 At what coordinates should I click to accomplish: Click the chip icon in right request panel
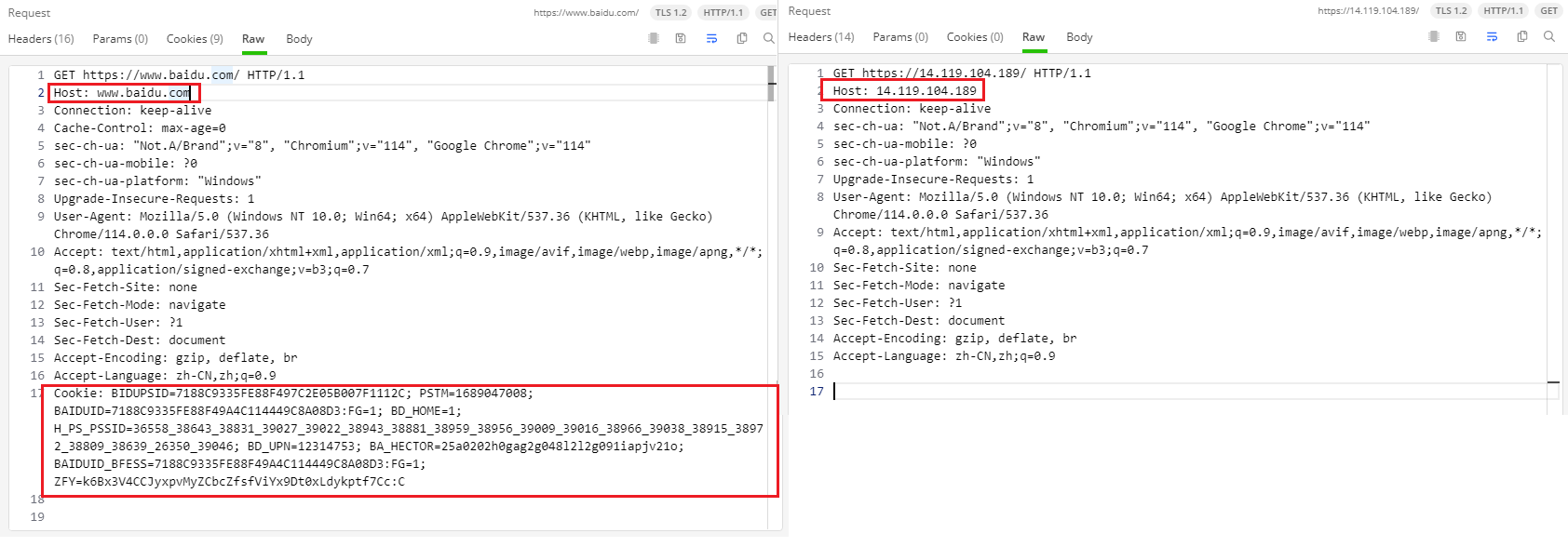click(1434, 36)
